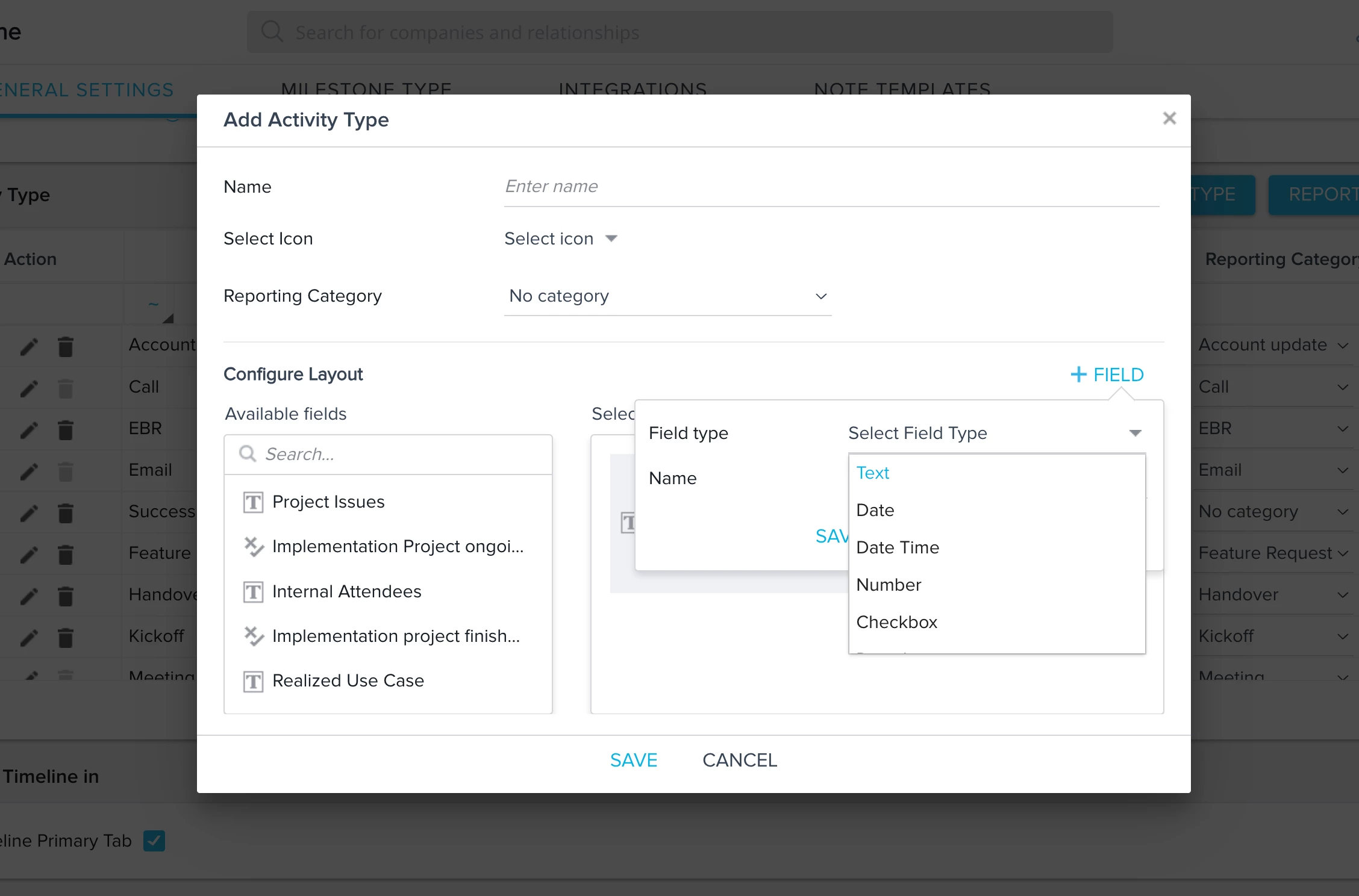Click the checkbox-type icon beside Implementation Project ongoing
Screen dimensions: 1359x896
[x=253, y=547]
